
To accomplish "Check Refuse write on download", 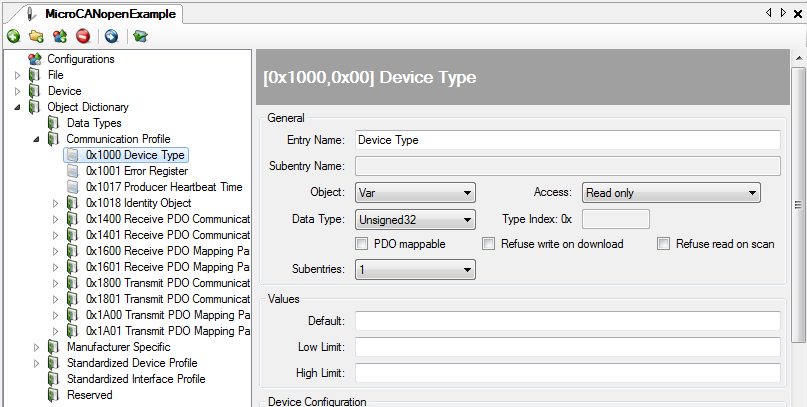I will pos(489,244).
